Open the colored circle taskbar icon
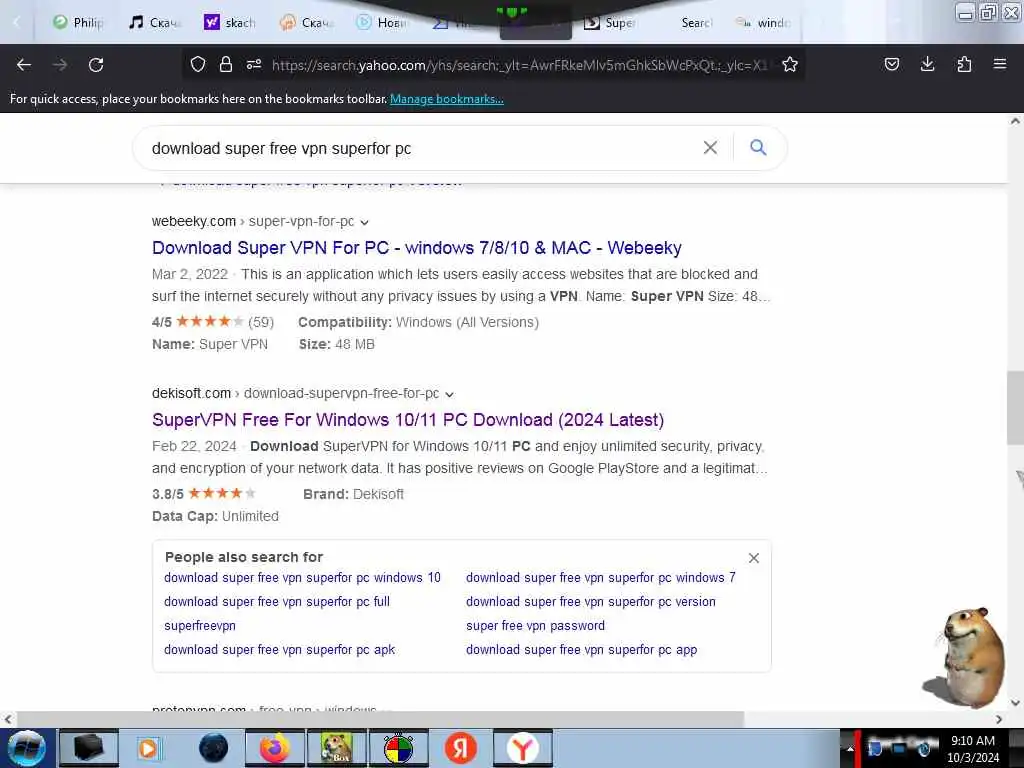The width and height of the screenshot is (1024, 768). tap(398, 748)
